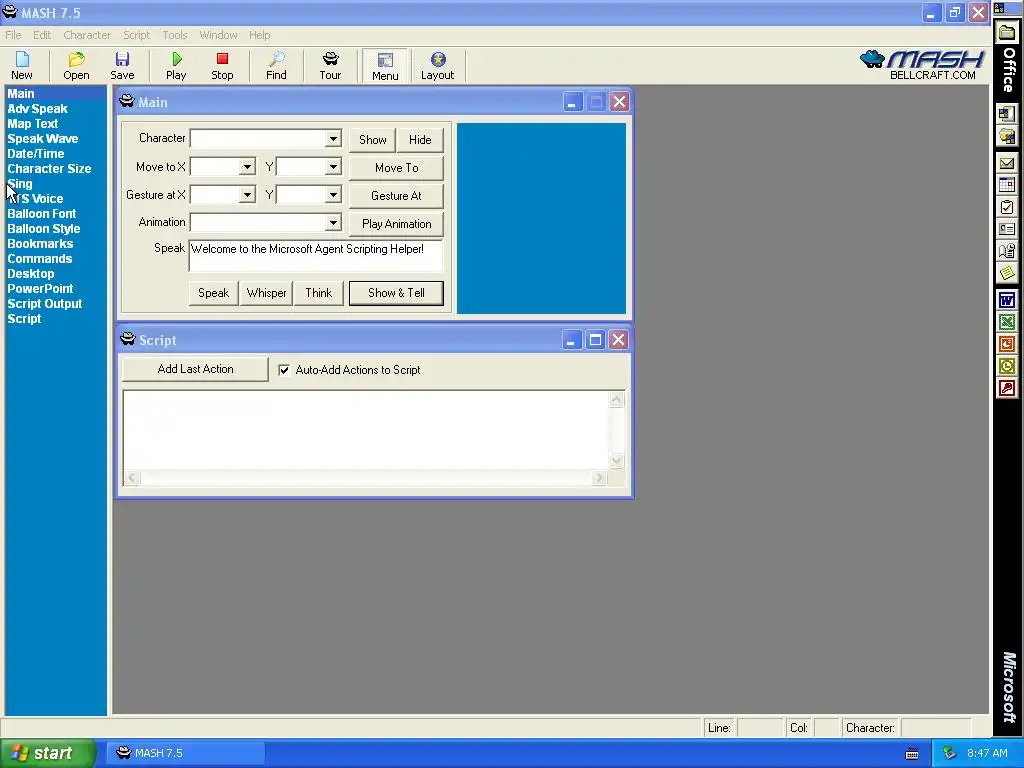Click the Add Last Action button
Viewport: 1024px width, 768px height.
click(195, 369)
